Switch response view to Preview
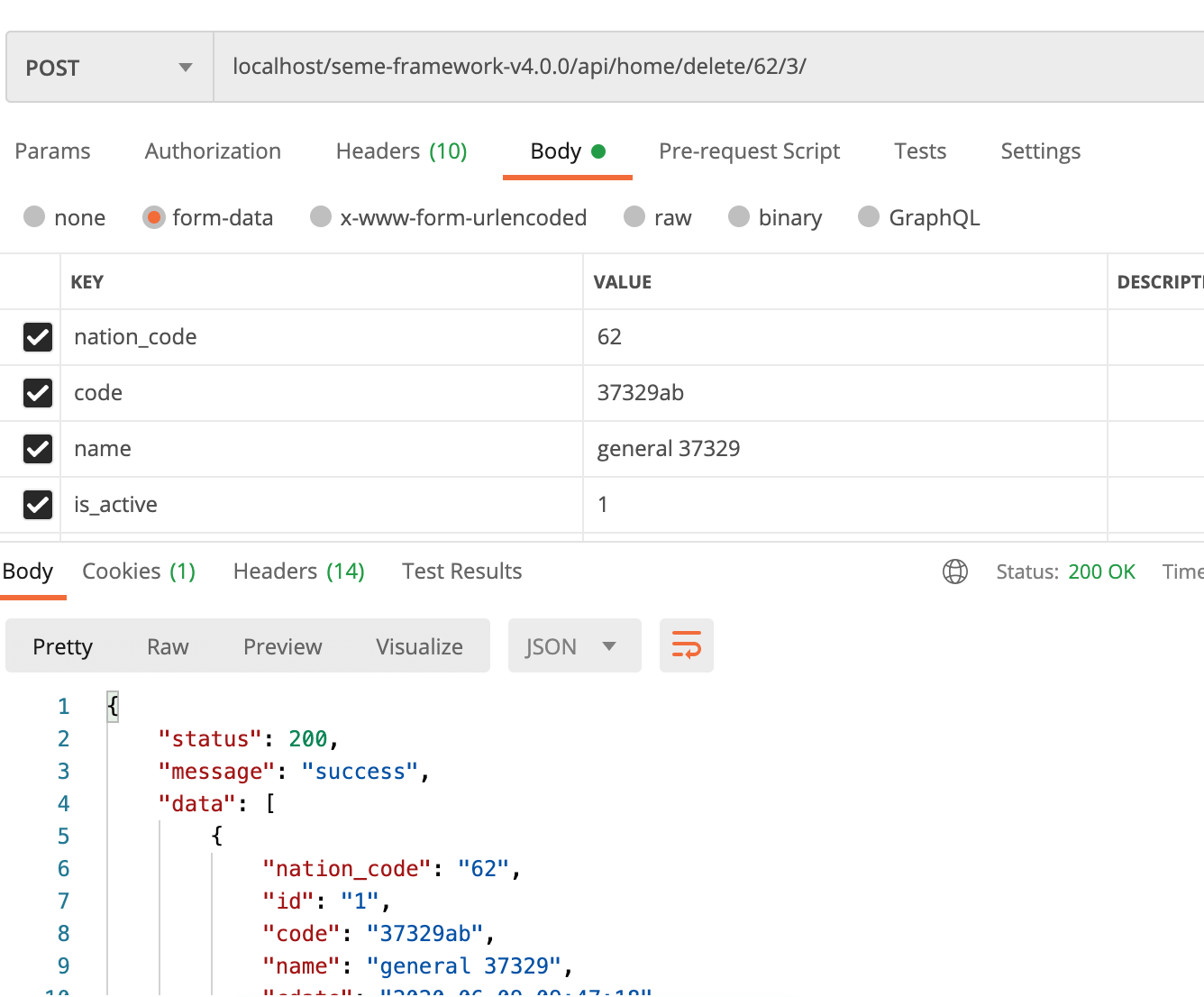The height and width of the screenshot is (997, 1204). 282,646
